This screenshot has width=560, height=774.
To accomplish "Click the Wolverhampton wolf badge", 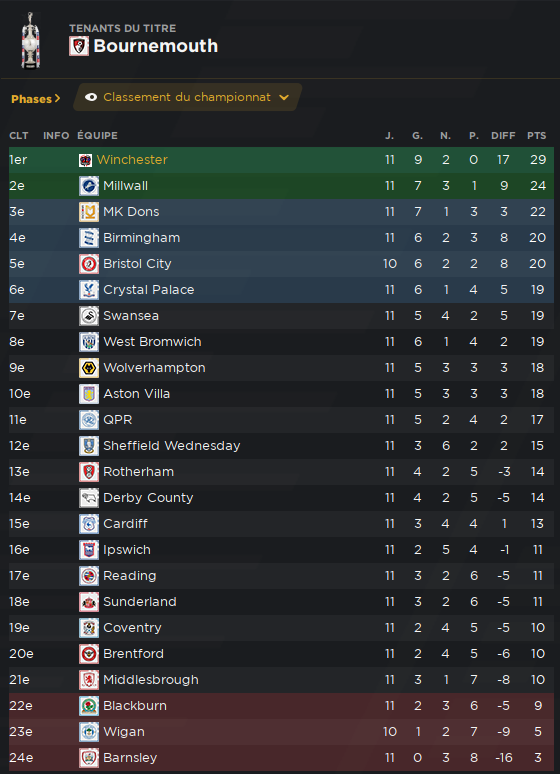I will click(89, 368).
